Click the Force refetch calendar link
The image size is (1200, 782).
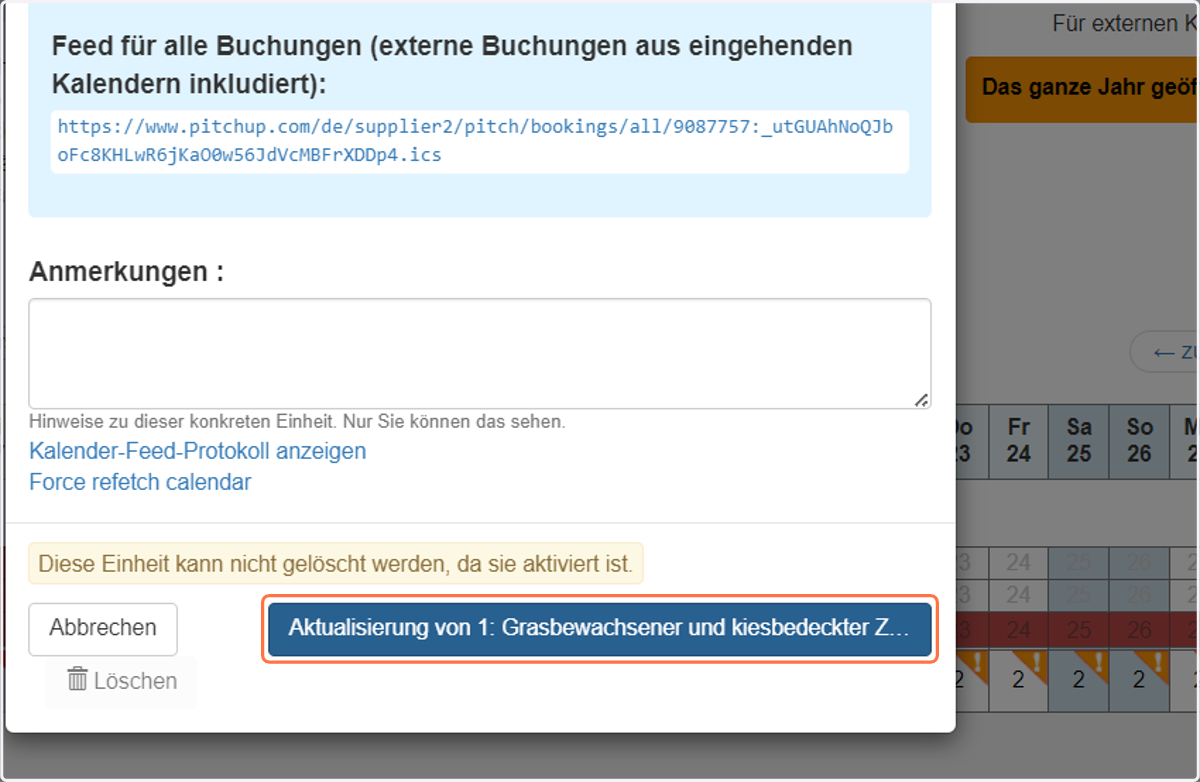click(140, 482)
